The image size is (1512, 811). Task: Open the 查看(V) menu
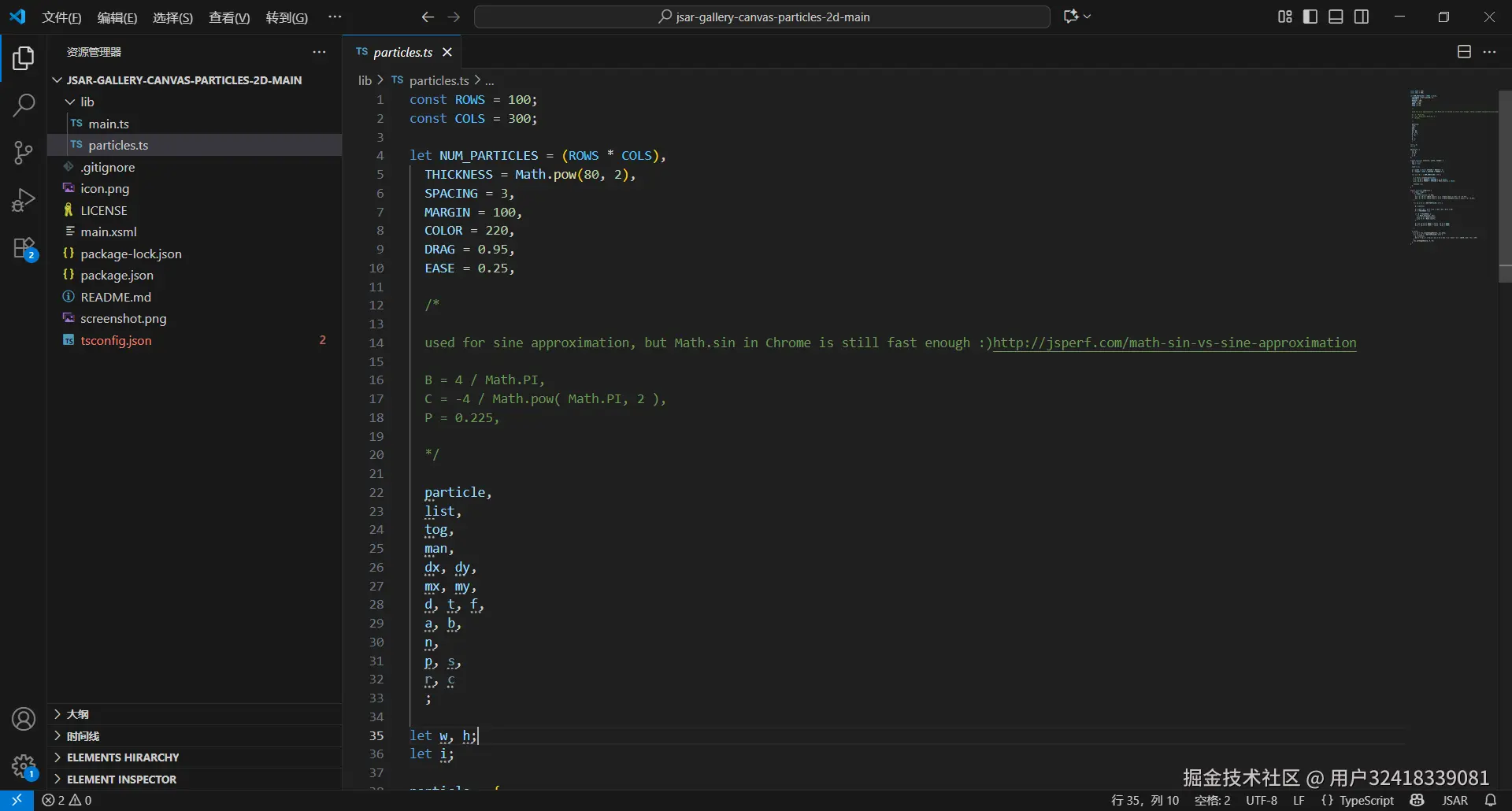point(228,17)
